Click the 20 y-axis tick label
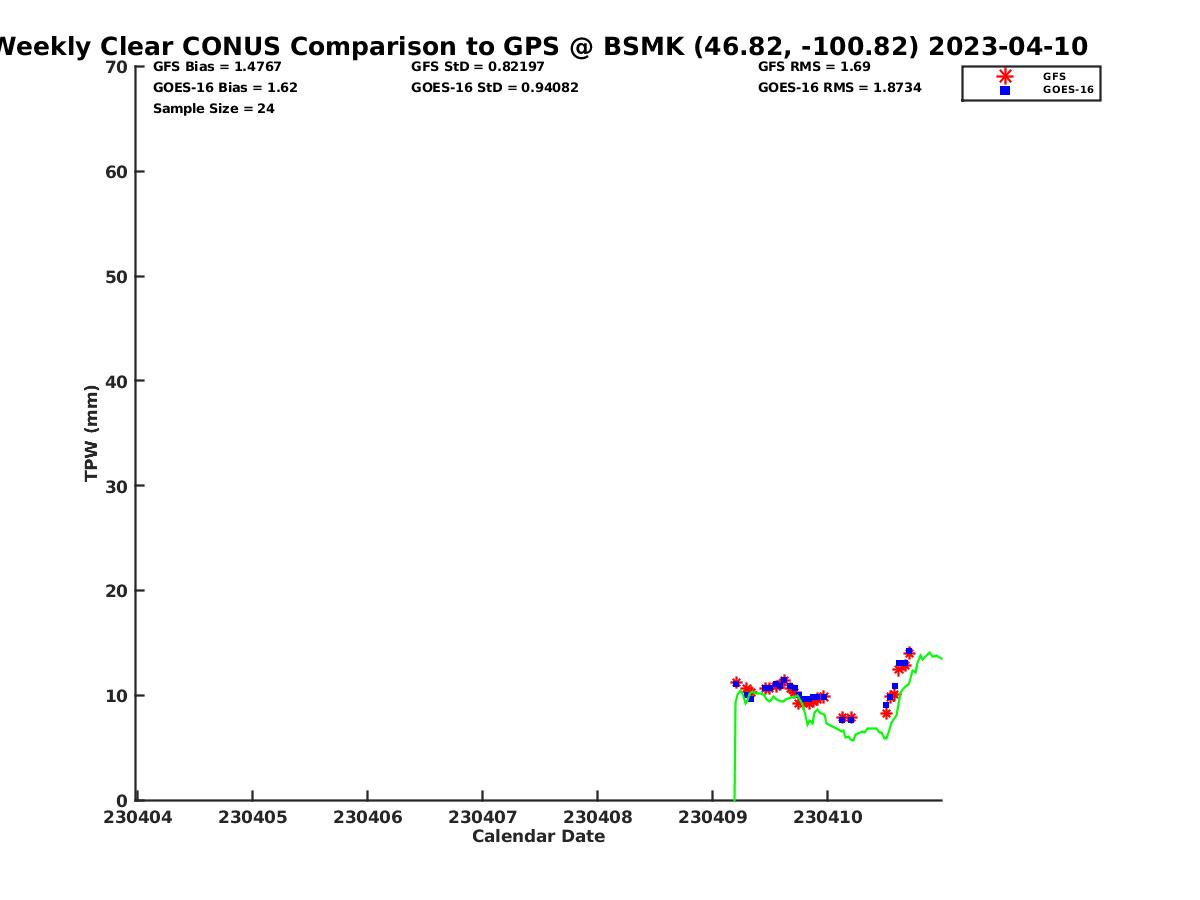This screenshot has height=900, width=1200. point(117,591)
